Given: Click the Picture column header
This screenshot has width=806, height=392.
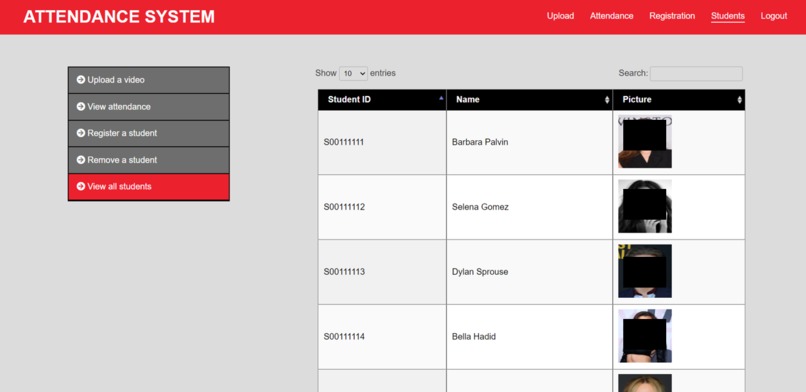Looking at the screenshot, I should (679, 100).
